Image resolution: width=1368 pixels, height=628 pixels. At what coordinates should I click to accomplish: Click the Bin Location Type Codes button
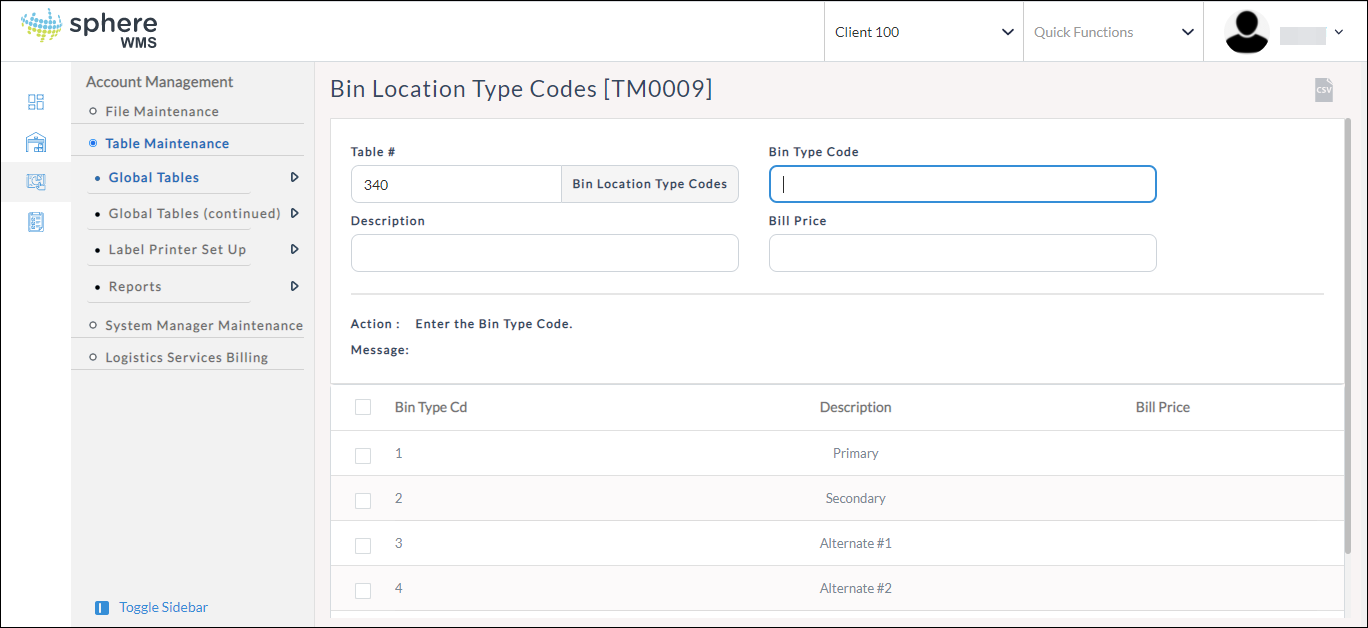tap(650, 184)
